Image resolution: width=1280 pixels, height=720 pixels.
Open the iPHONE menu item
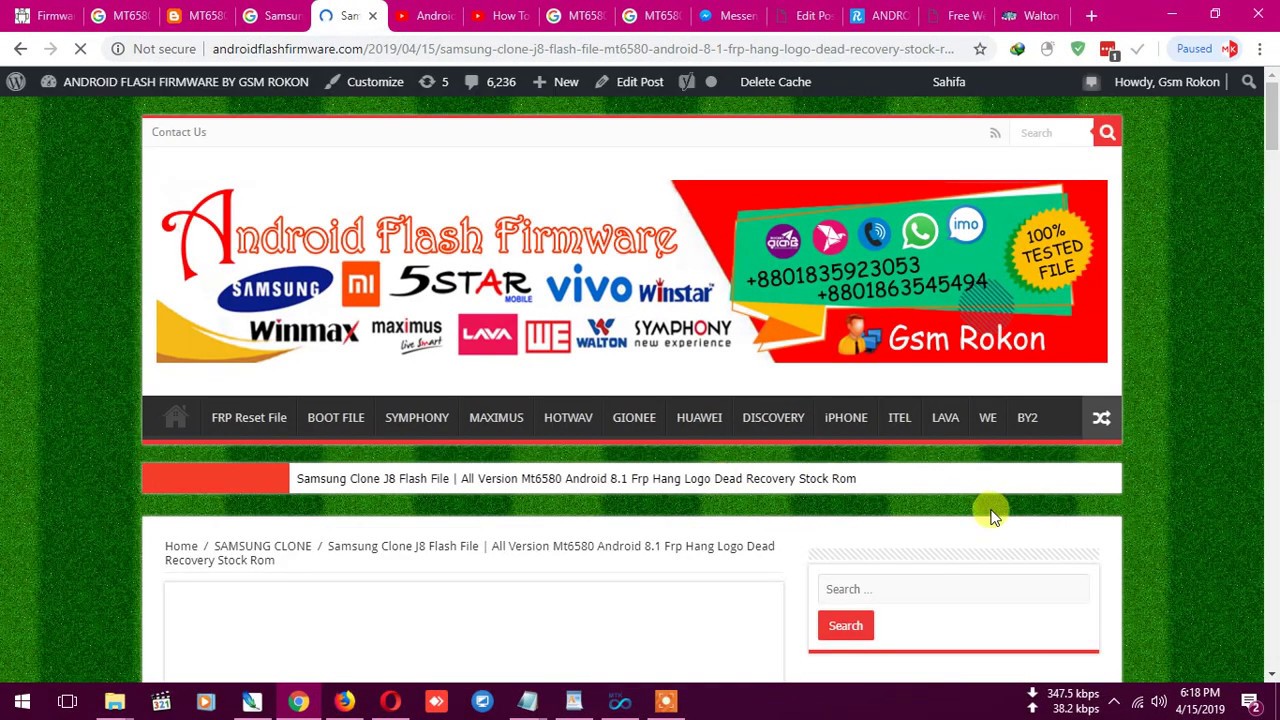click(846, 417)
